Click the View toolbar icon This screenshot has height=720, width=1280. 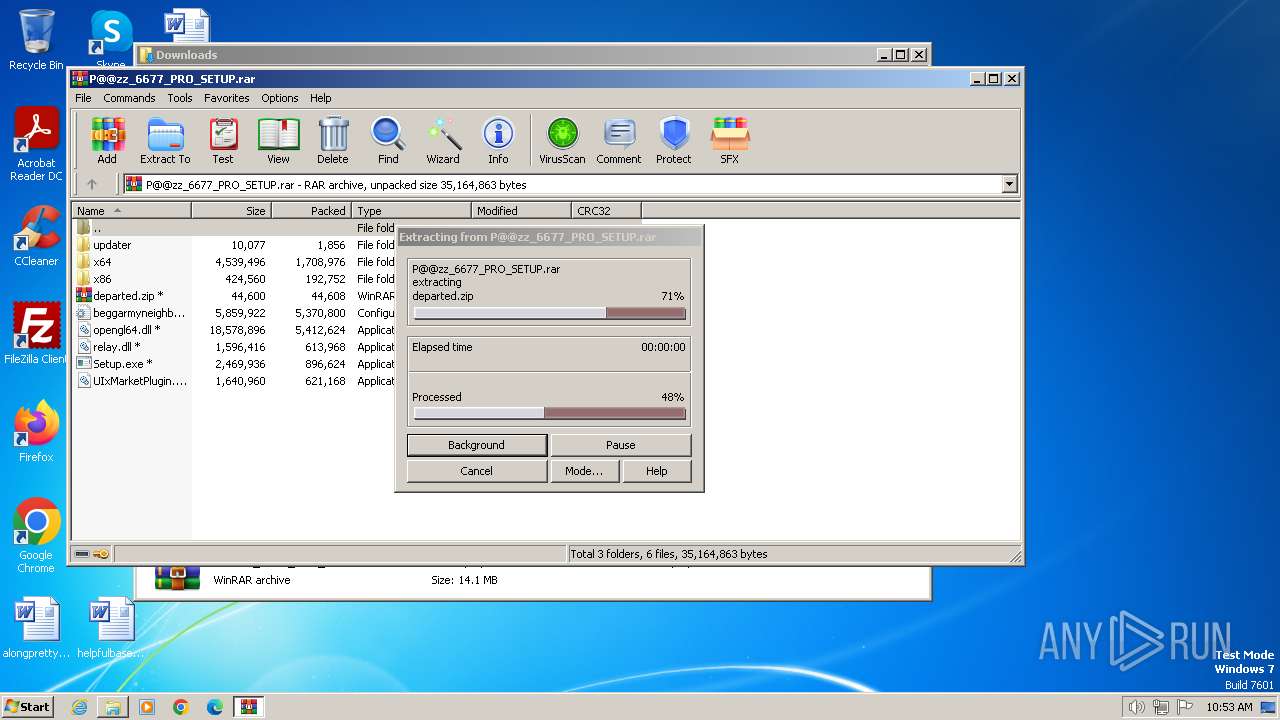point(278,140)
